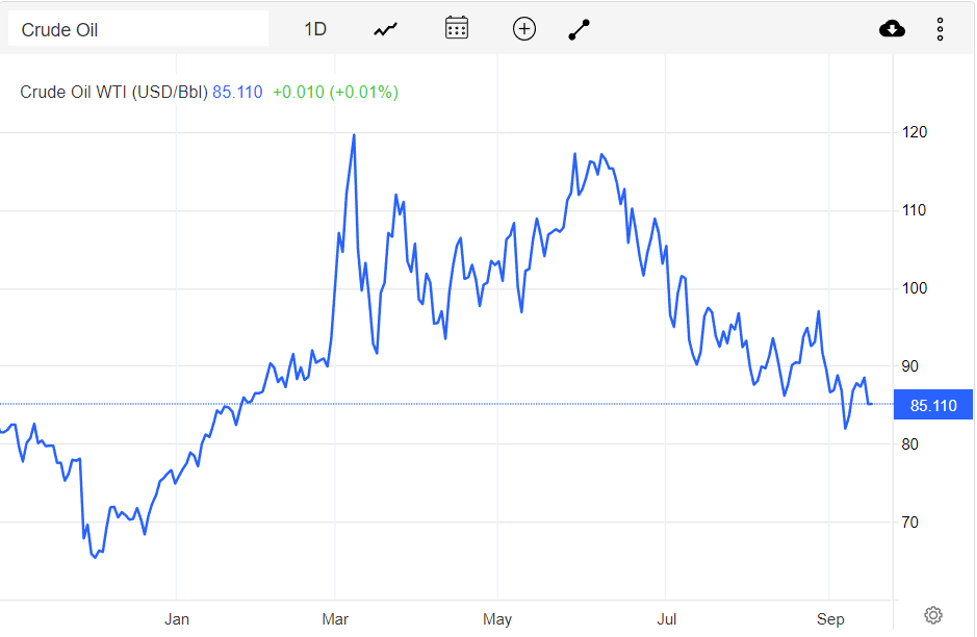Click the plus icon to add comparison

pyautogui.click(x=524, y=29)
